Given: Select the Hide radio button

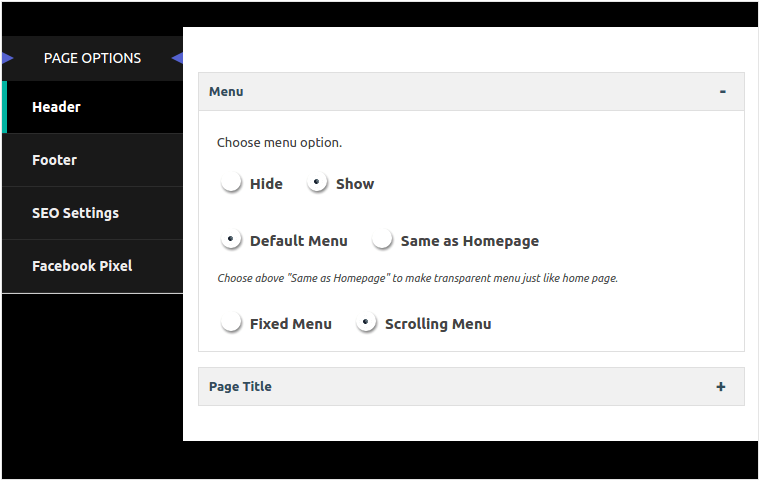Looking at the screenshot, I should (x=231, y=183).
